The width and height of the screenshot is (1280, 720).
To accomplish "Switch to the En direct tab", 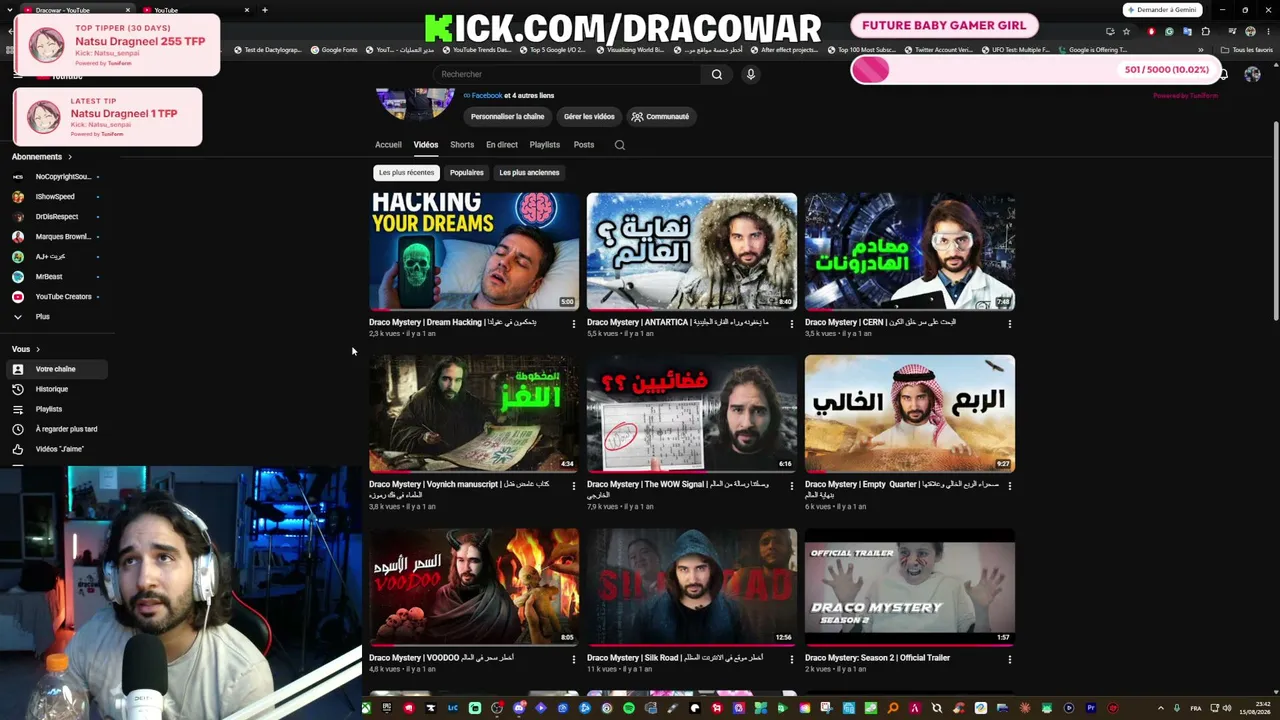I will tap(502, 145).
